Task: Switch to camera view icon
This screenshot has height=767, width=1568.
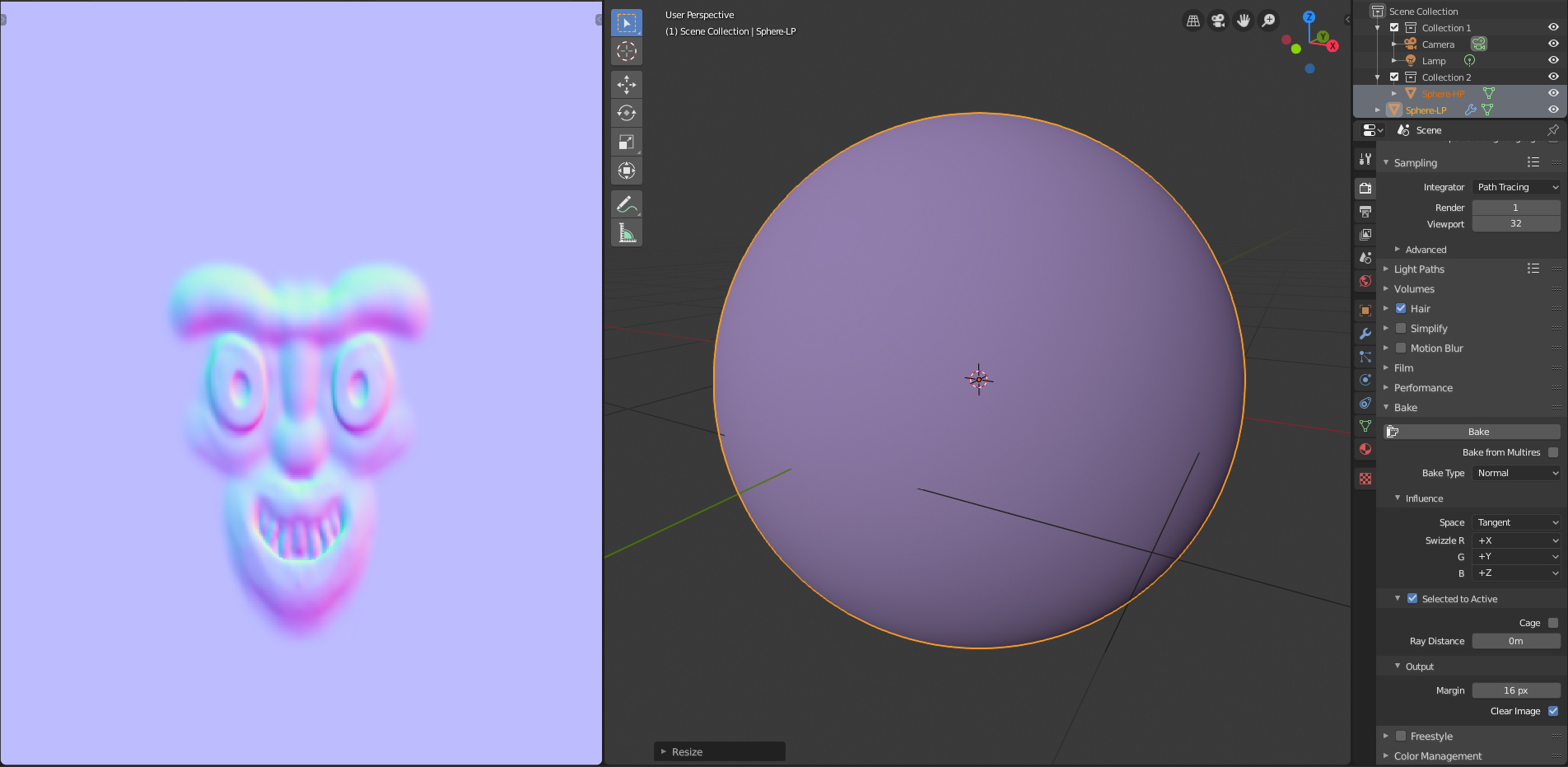Action: tap(1218, 21)
